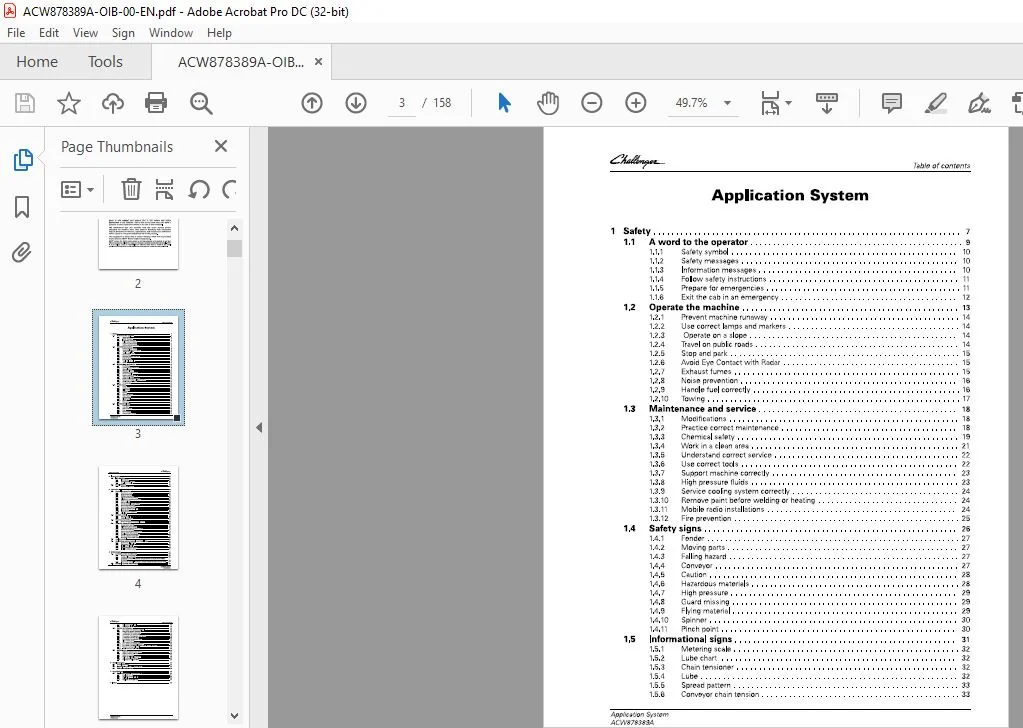The width and height of the screenshot is (1023, 728).
Task: Click the thumbnails scrollbar handle
Action: pos(234,249)
